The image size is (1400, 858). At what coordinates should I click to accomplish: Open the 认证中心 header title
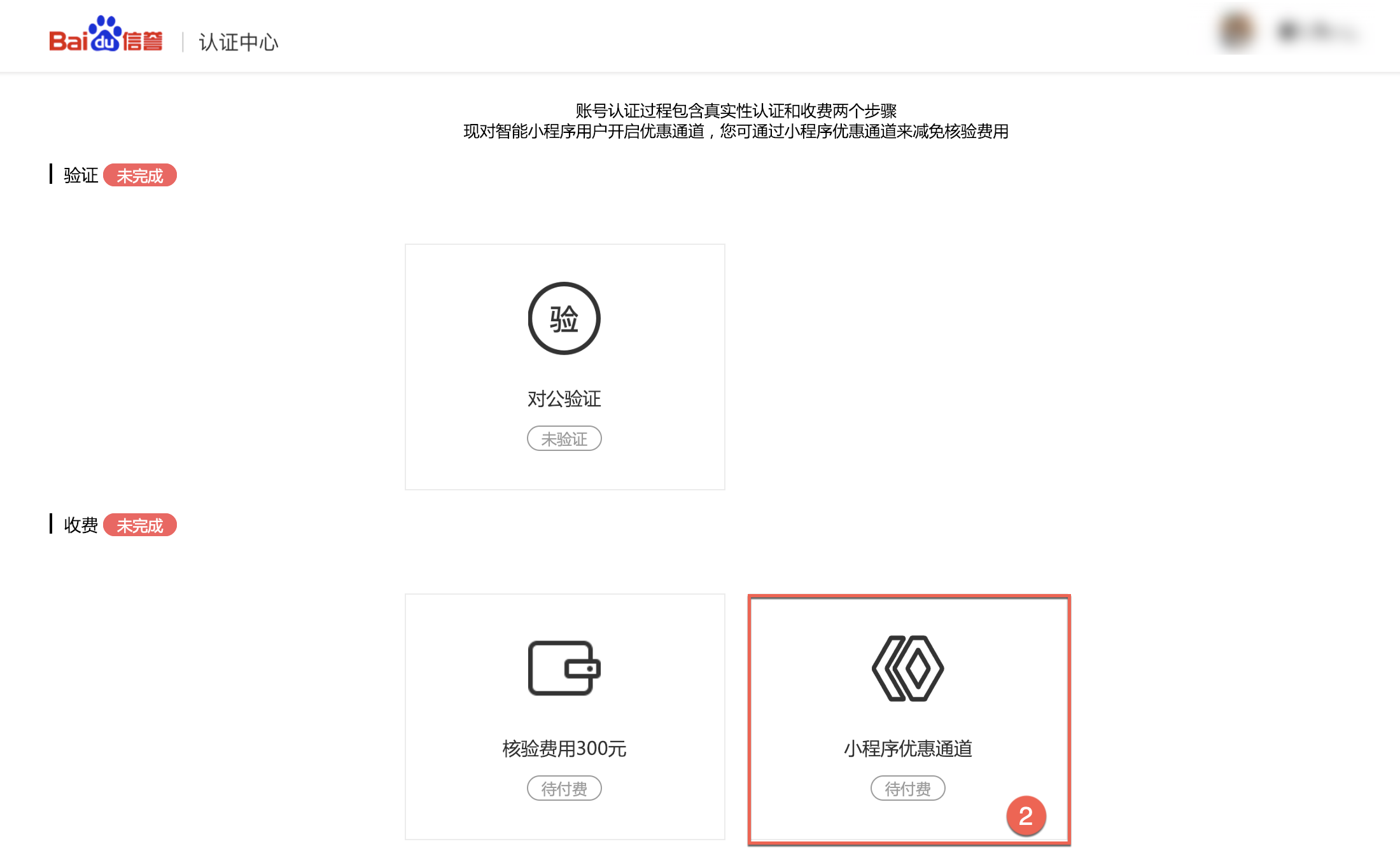point(239,42)
